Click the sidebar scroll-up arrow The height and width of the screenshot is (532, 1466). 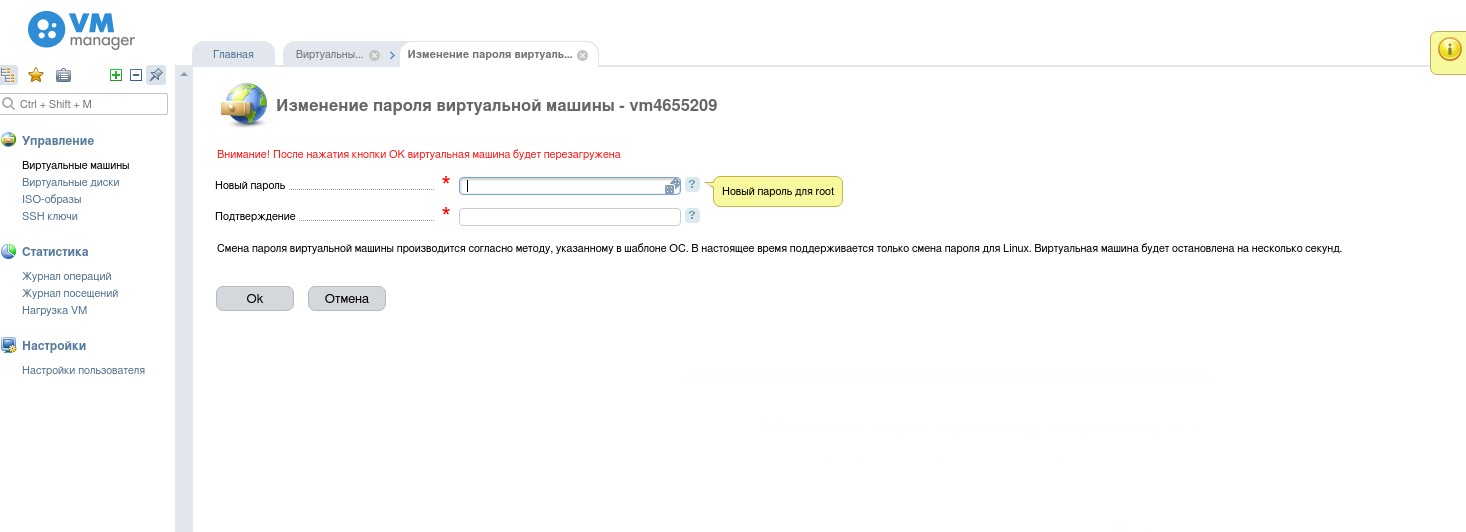[x=184, y=74]
